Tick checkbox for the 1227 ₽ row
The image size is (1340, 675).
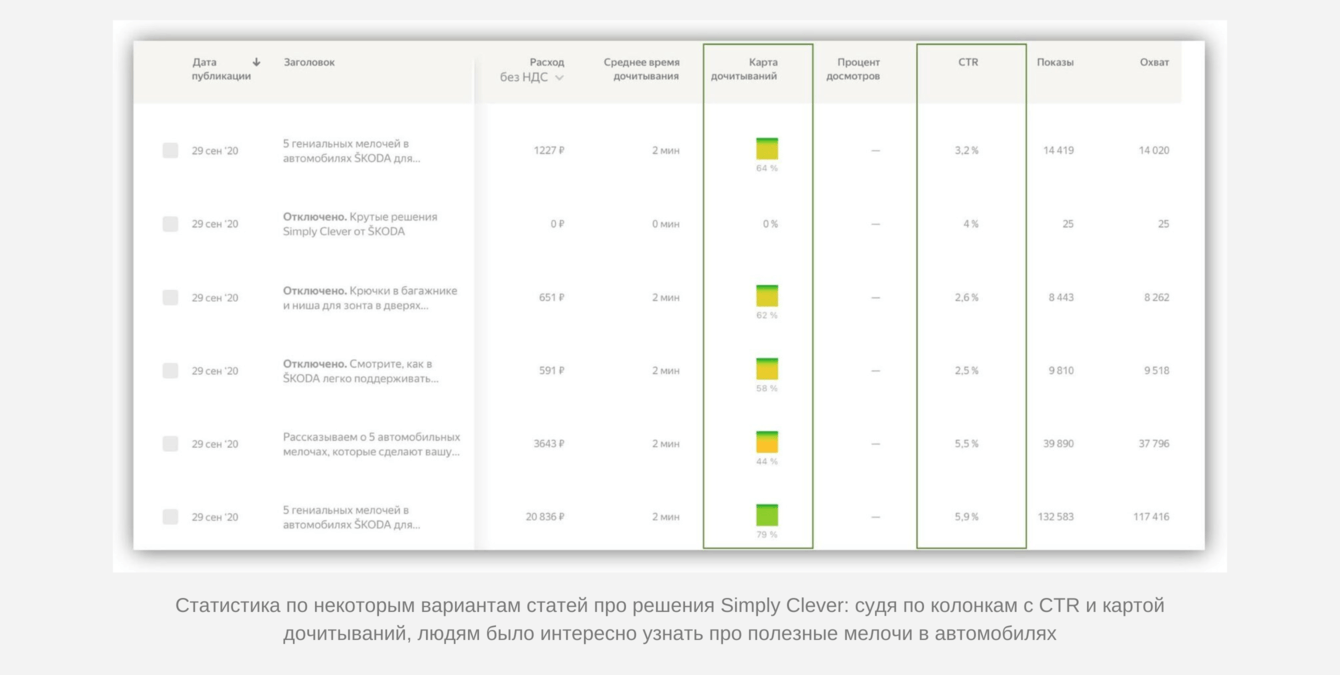170,150
